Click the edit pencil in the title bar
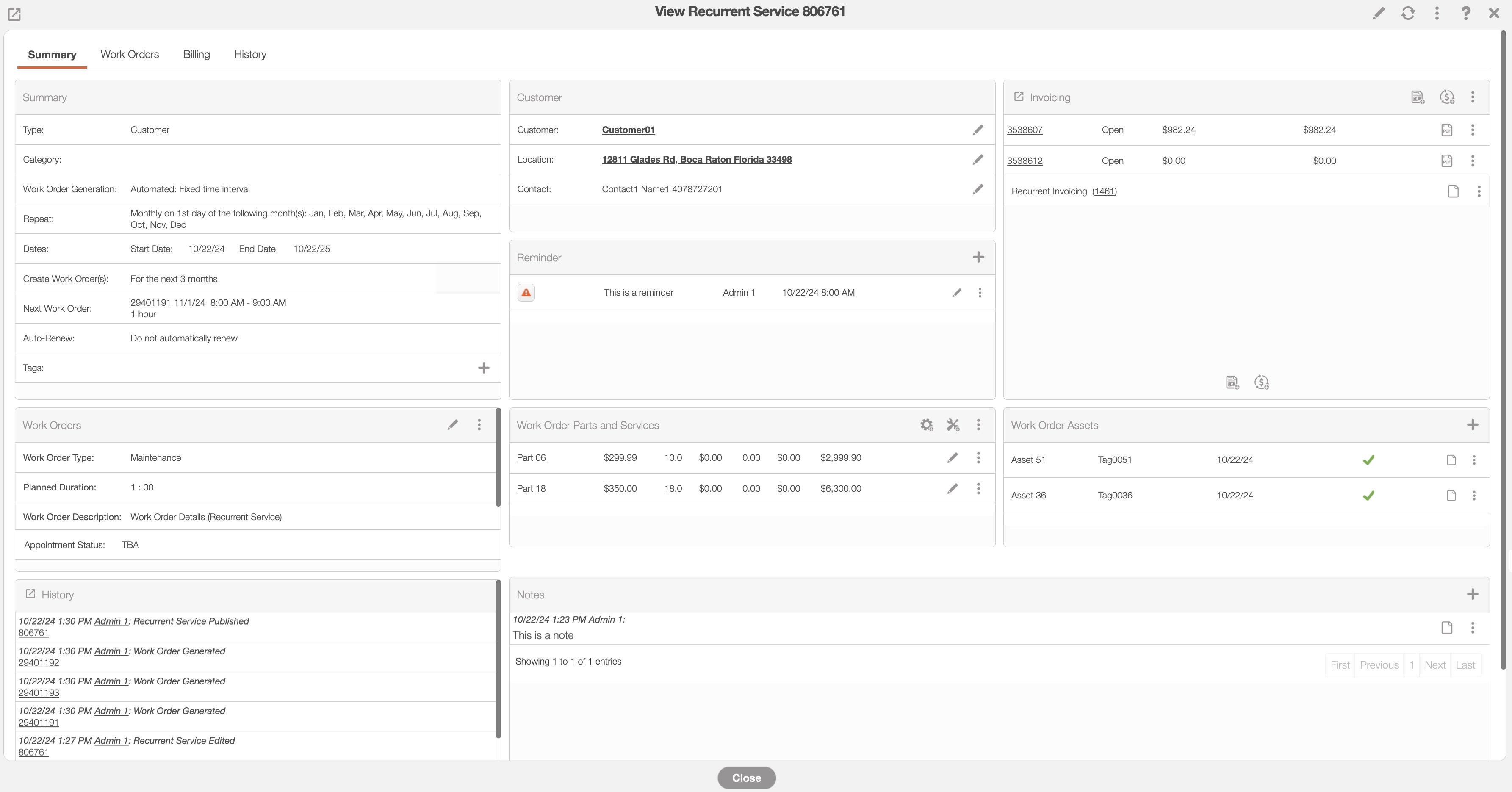Viewport: 1512px width, 792px height. (1378, 13)
